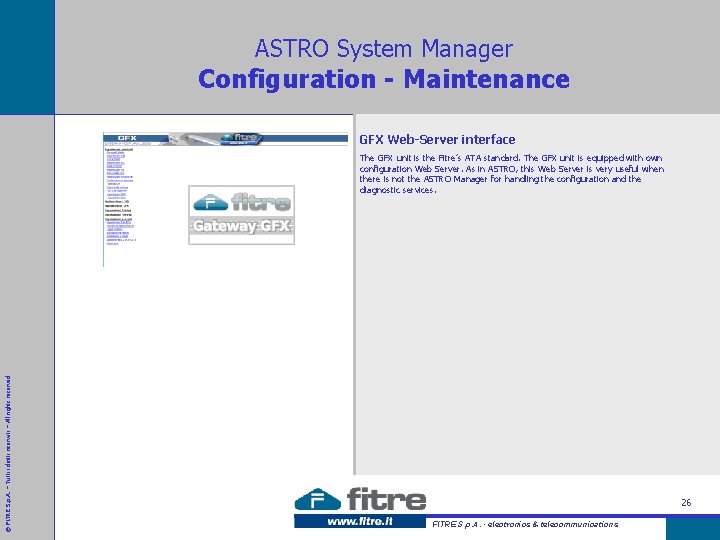Click the slide title 'Configuration - Maintenance'
The height and width of the screenshot is (540, 720).
(x=384, y=79)
